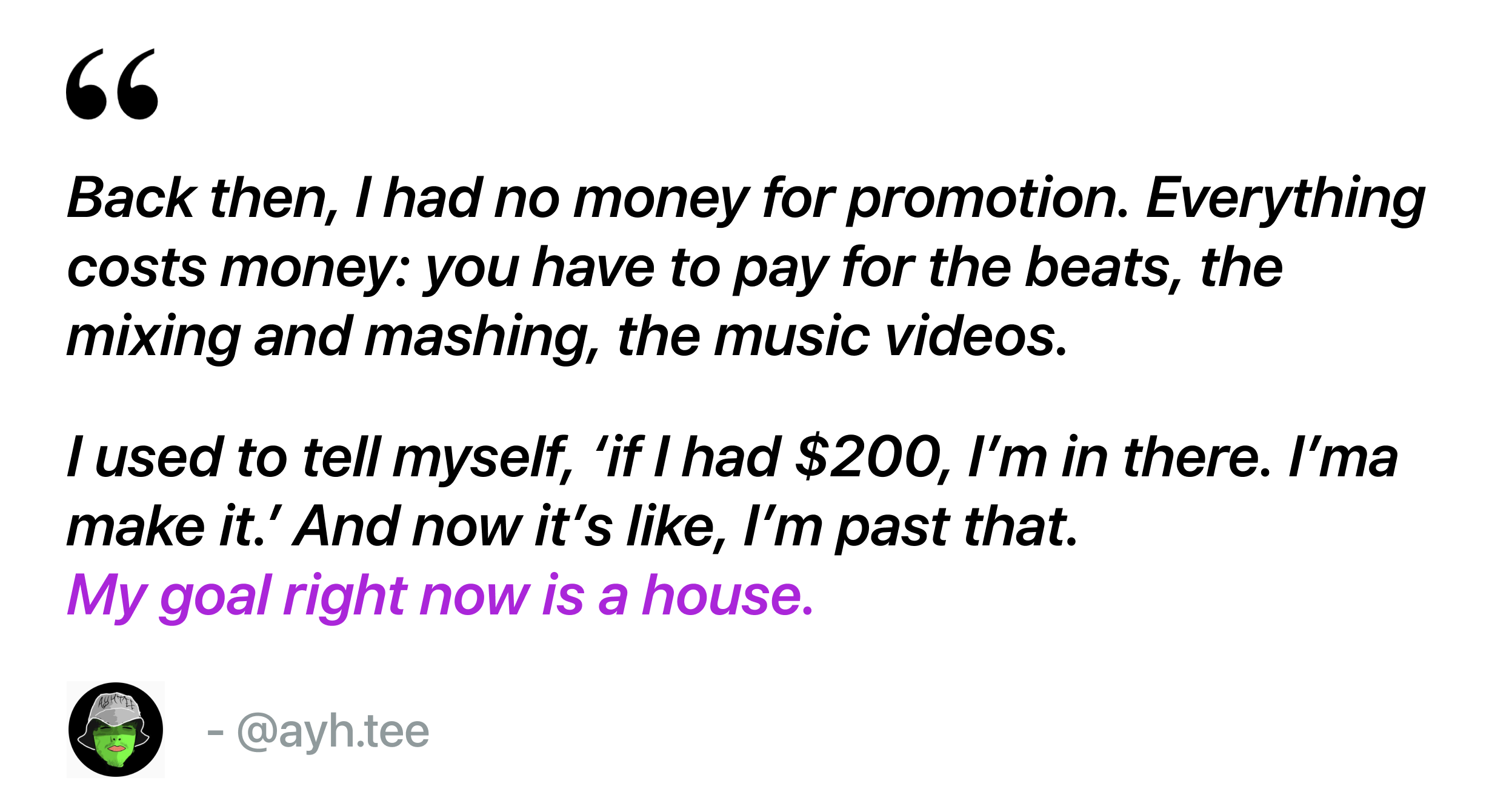Click the phrase 'I'm in there.'
This screenshot has width=1492, height=812.
click(x=1119, y=458)
